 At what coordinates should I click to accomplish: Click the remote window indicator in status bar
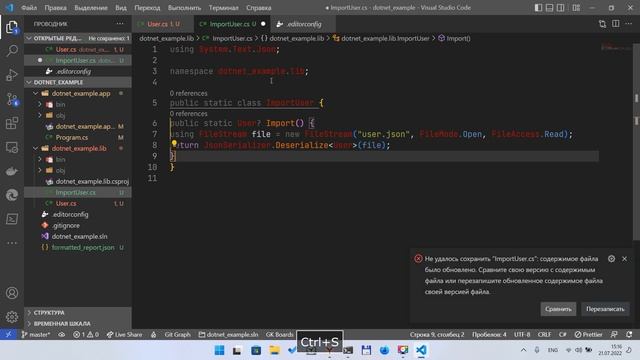pyautogui.click(x=8, y=334)
